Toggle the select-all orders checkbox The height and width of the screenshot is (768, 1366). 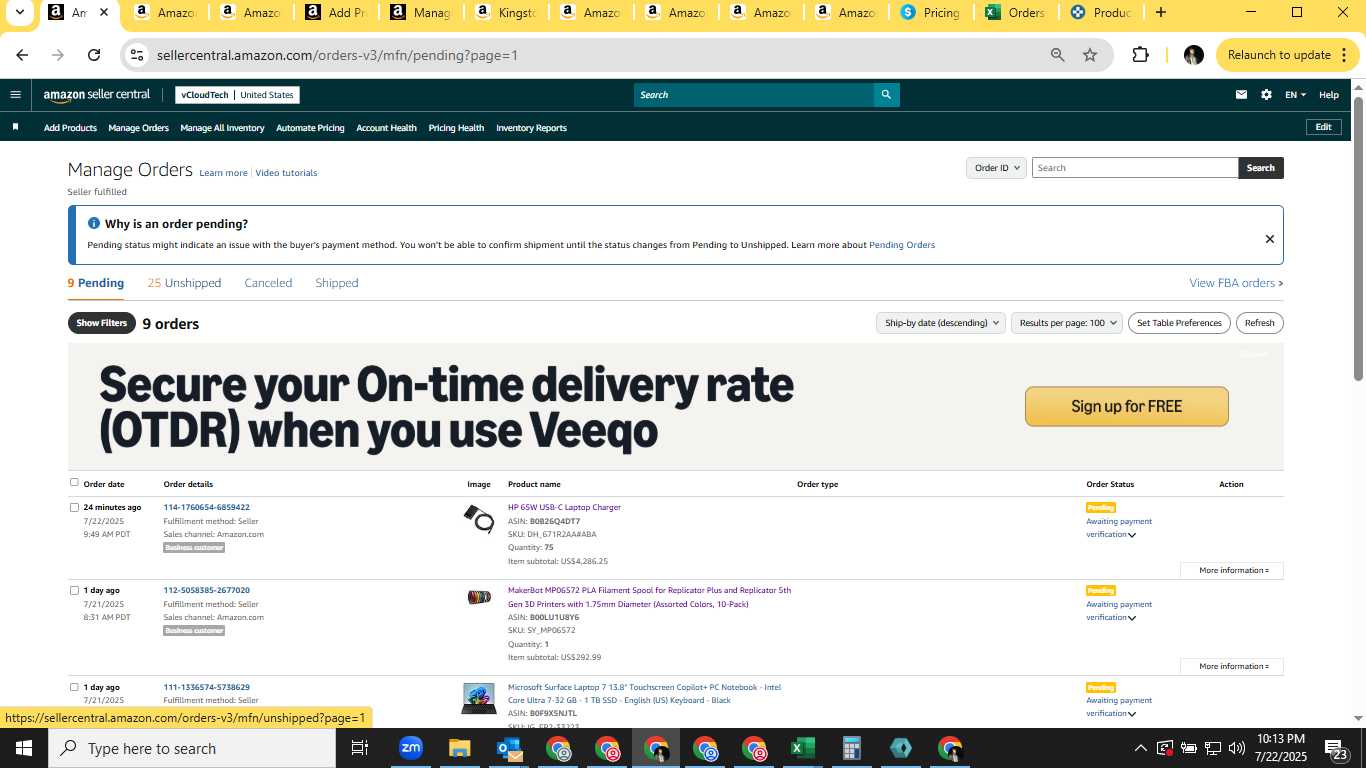(x=74, y=483)
